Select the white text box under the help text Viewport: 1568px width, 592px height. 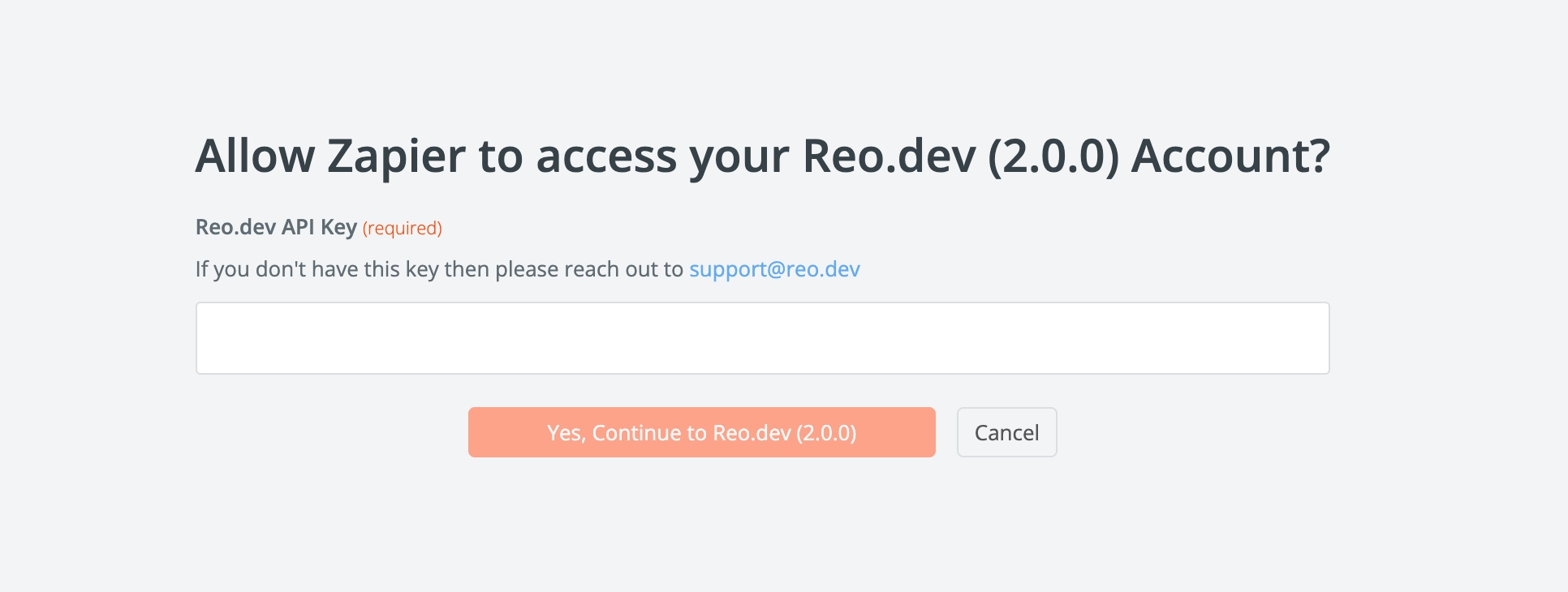(x=762, y=338)
